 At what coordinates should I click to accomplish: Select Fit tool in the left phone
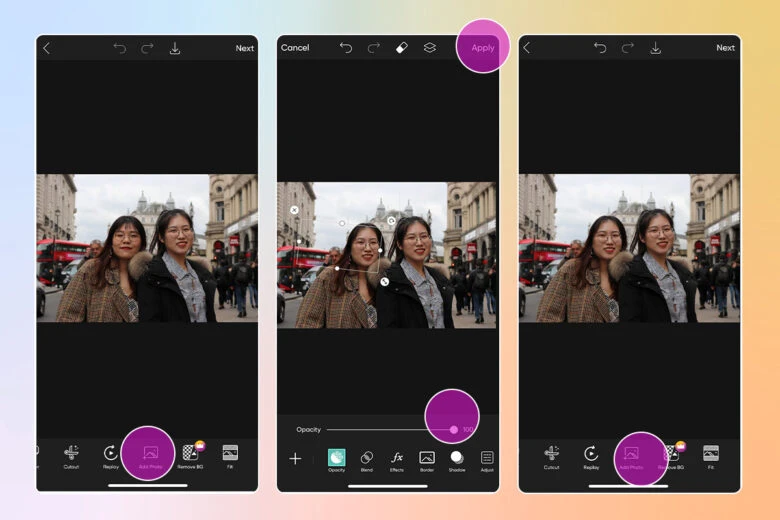click(230, 455)
